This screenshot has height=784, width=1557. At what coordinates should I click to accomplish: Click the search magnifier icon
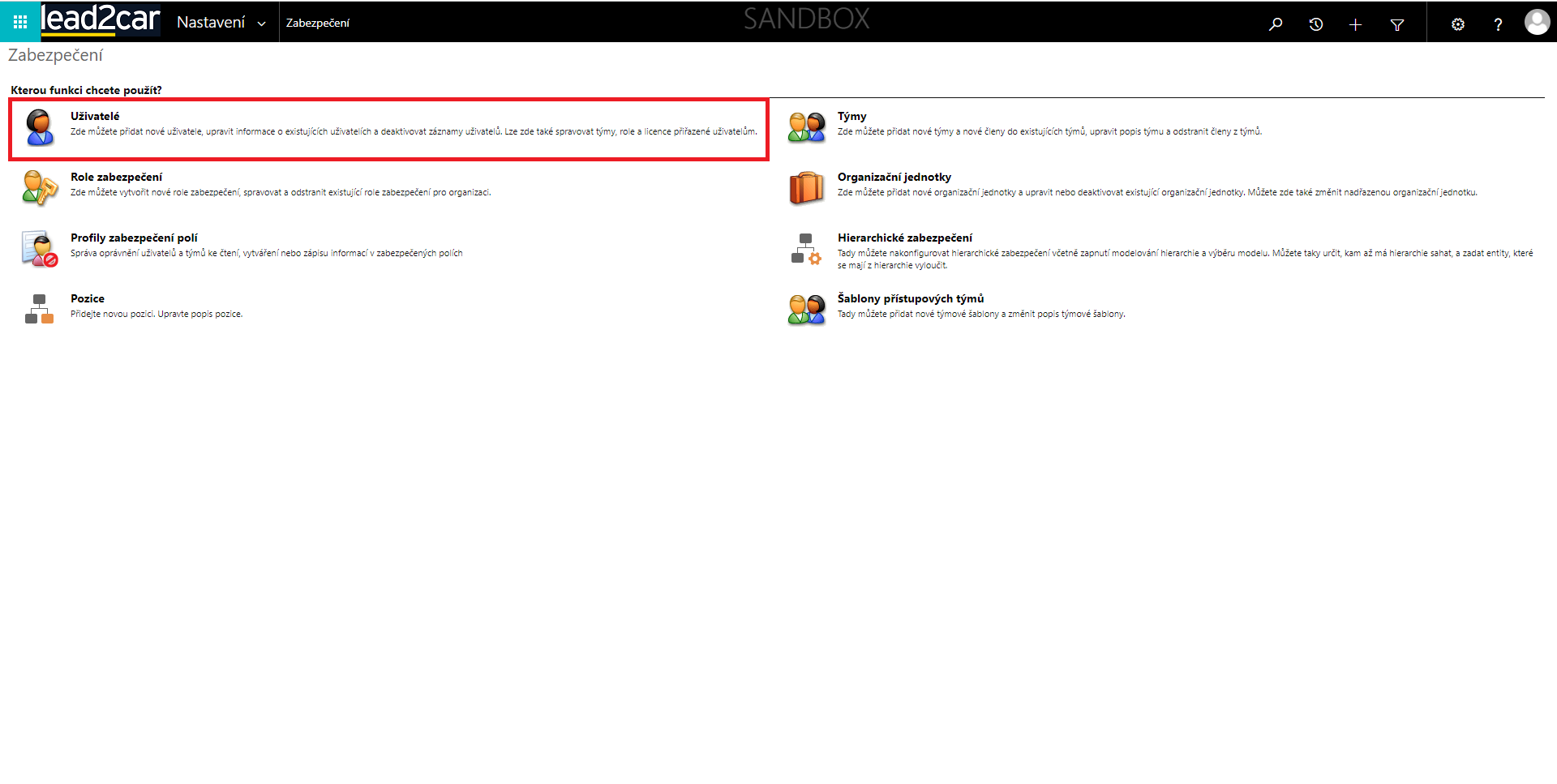1276,24
